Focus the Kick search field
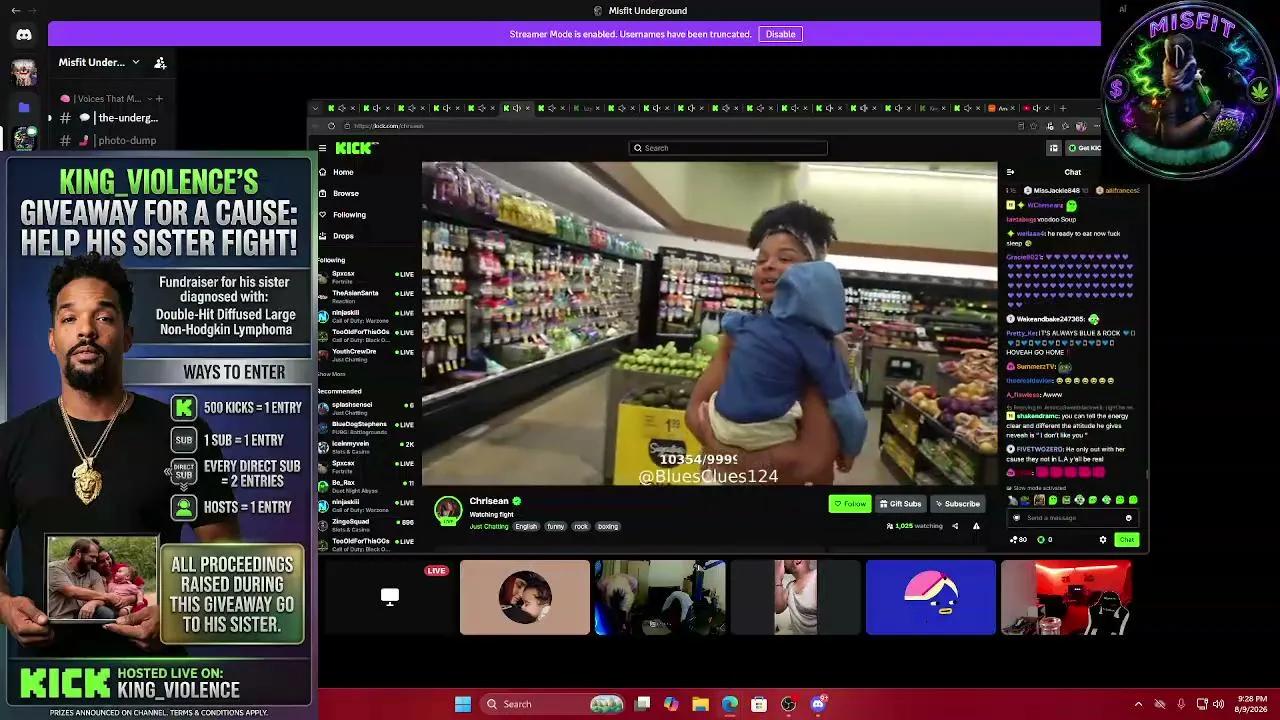The height and width of the screenshot is (720, 1280). 728,148
